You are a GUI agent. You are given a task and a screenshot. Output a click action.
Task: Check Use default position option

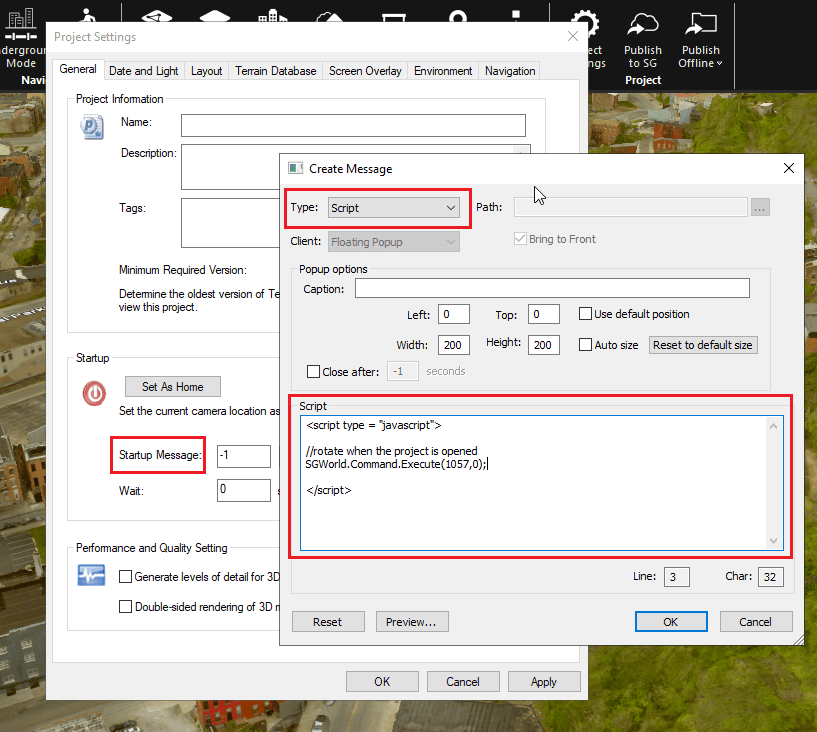pyautogui.click(x=585, y=314)
